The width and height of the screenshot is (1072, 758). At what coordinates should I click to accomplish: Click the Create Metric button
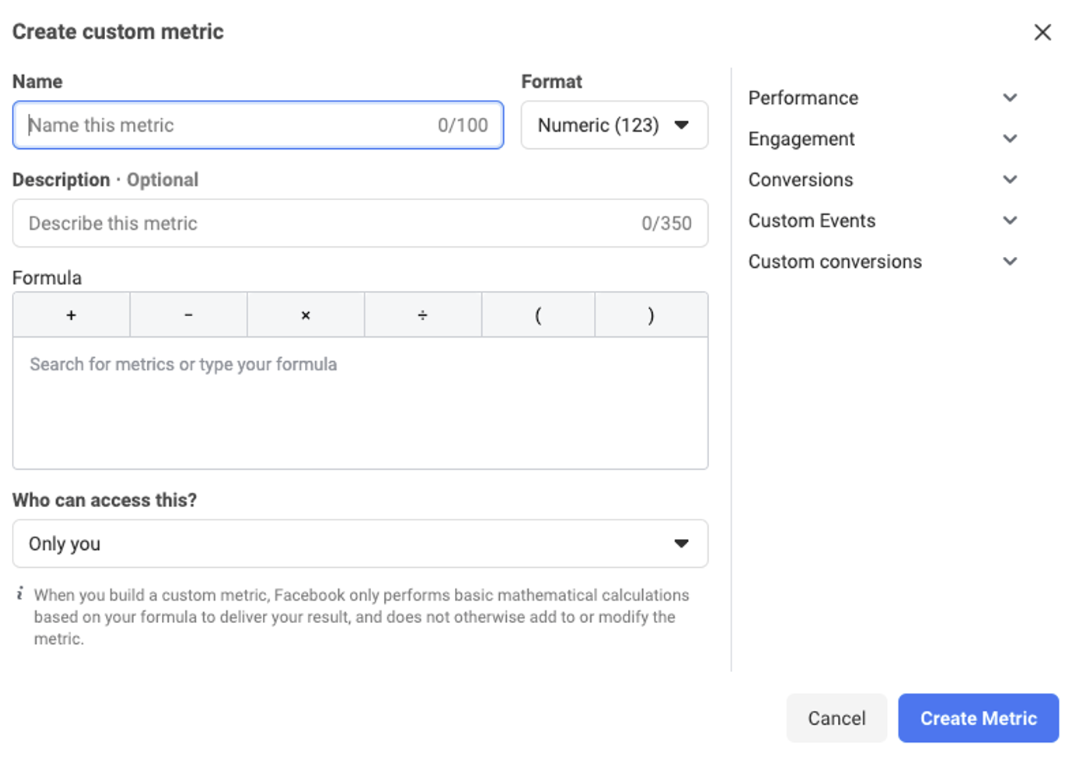tap(978, 718)
